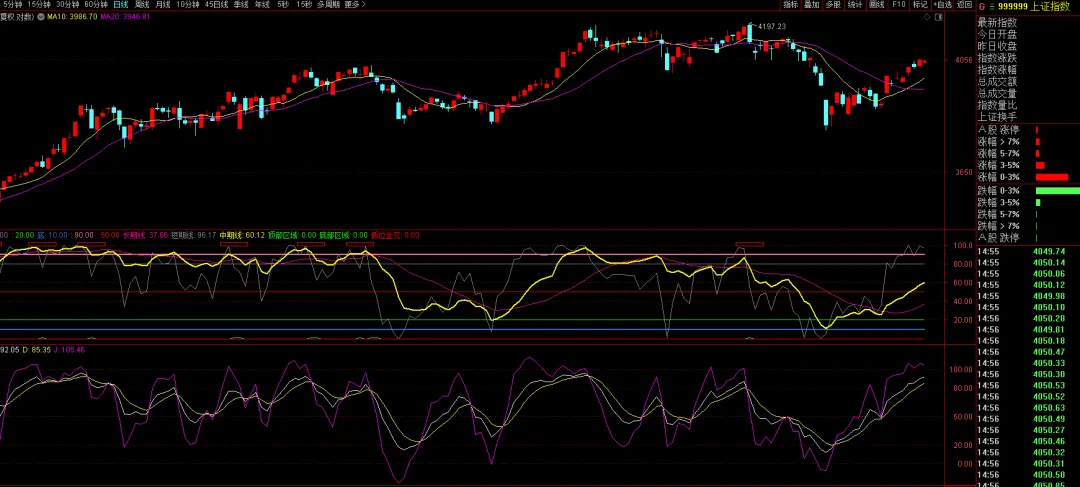Switch to the 5秒 period tab

point(283,4)
